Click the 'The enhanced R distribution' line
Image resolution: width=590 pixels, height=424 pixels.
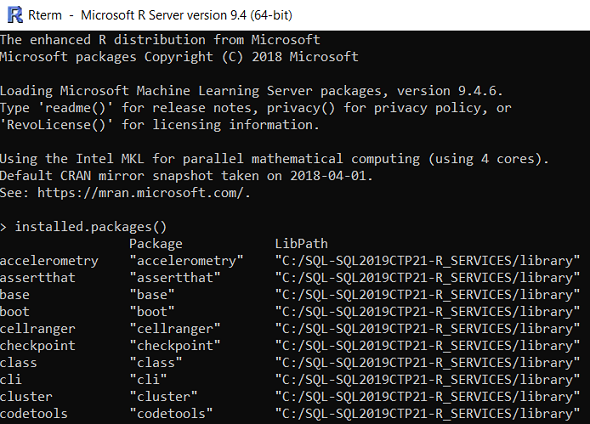160,40
